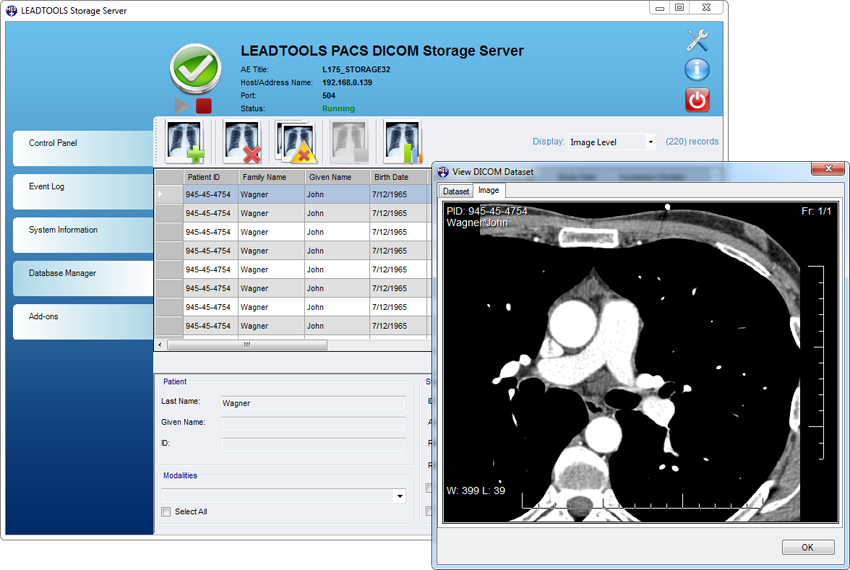Click the blue information icon
The width and height of the screenshot is (850, 570).
click(697, 70)
